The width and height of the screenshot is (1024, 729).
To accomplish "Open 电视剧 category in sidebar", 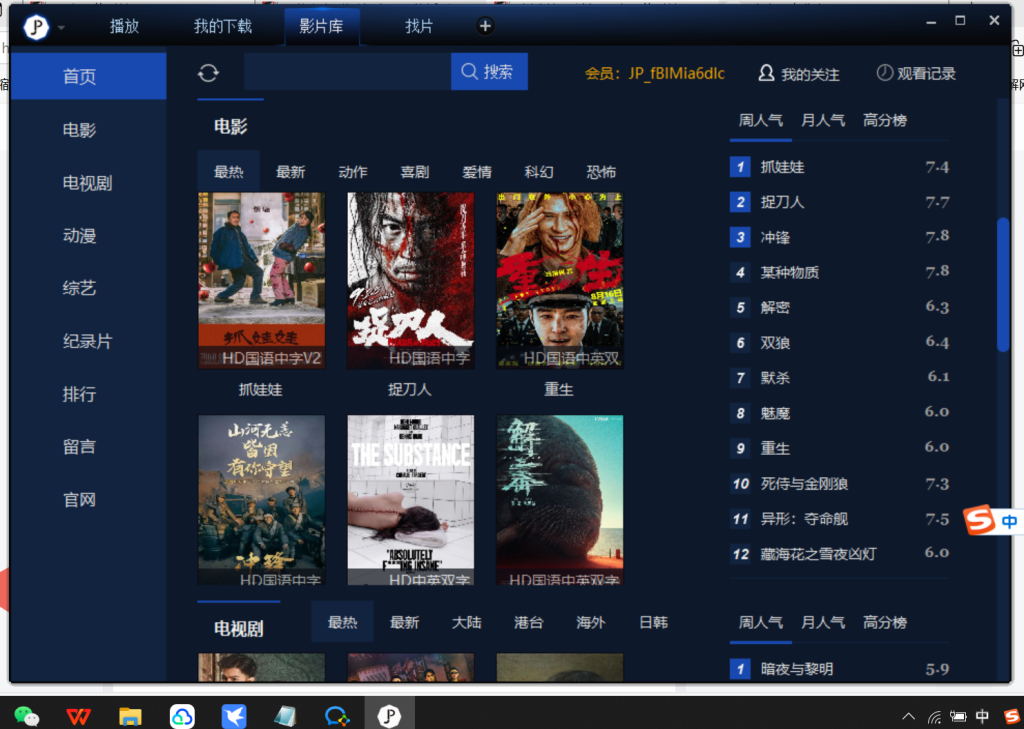I will (88, 182).
